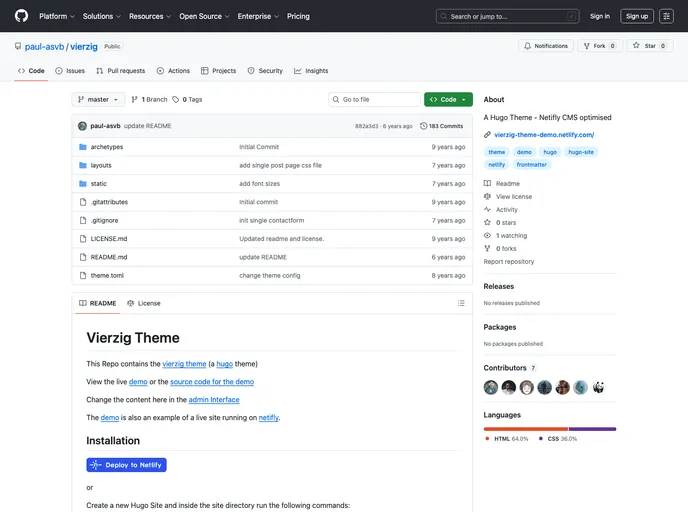Star the vierzig repository
688x512 pixels.
645,46
